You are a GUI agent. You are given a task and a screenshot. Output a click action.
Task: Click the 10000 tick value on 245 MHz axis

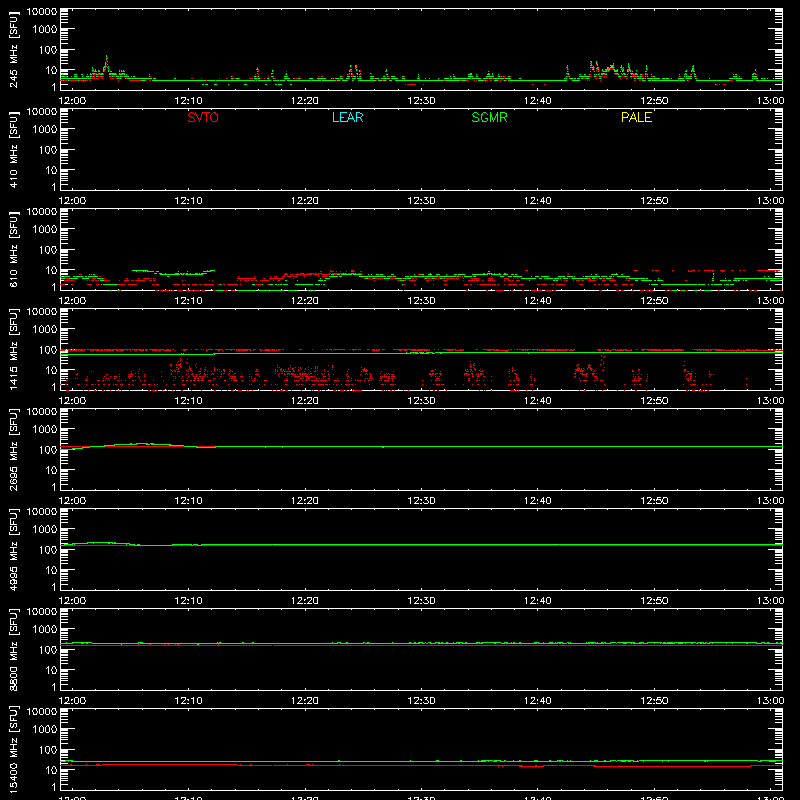tap(42, 12)
